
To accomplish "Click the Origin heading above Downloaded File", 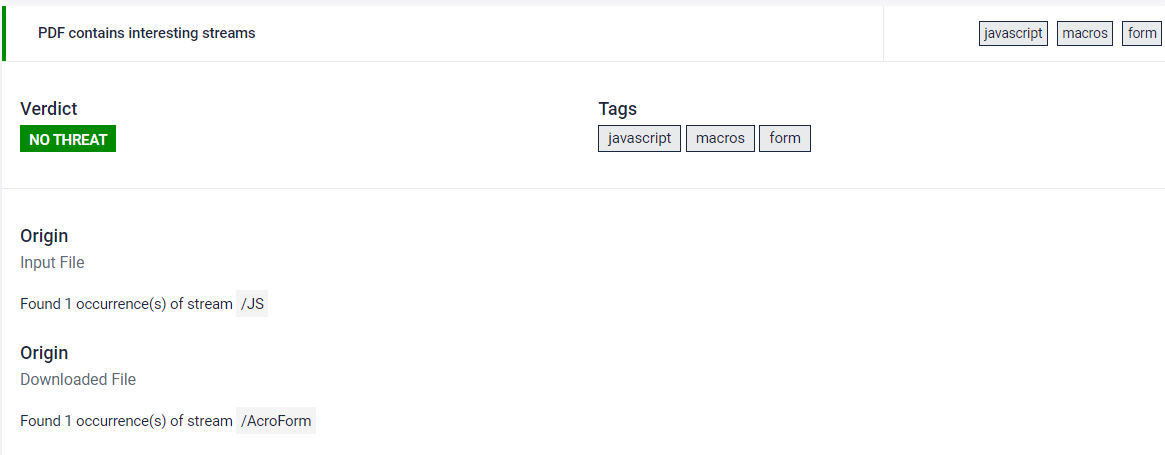I will click(x=44, y=353).
